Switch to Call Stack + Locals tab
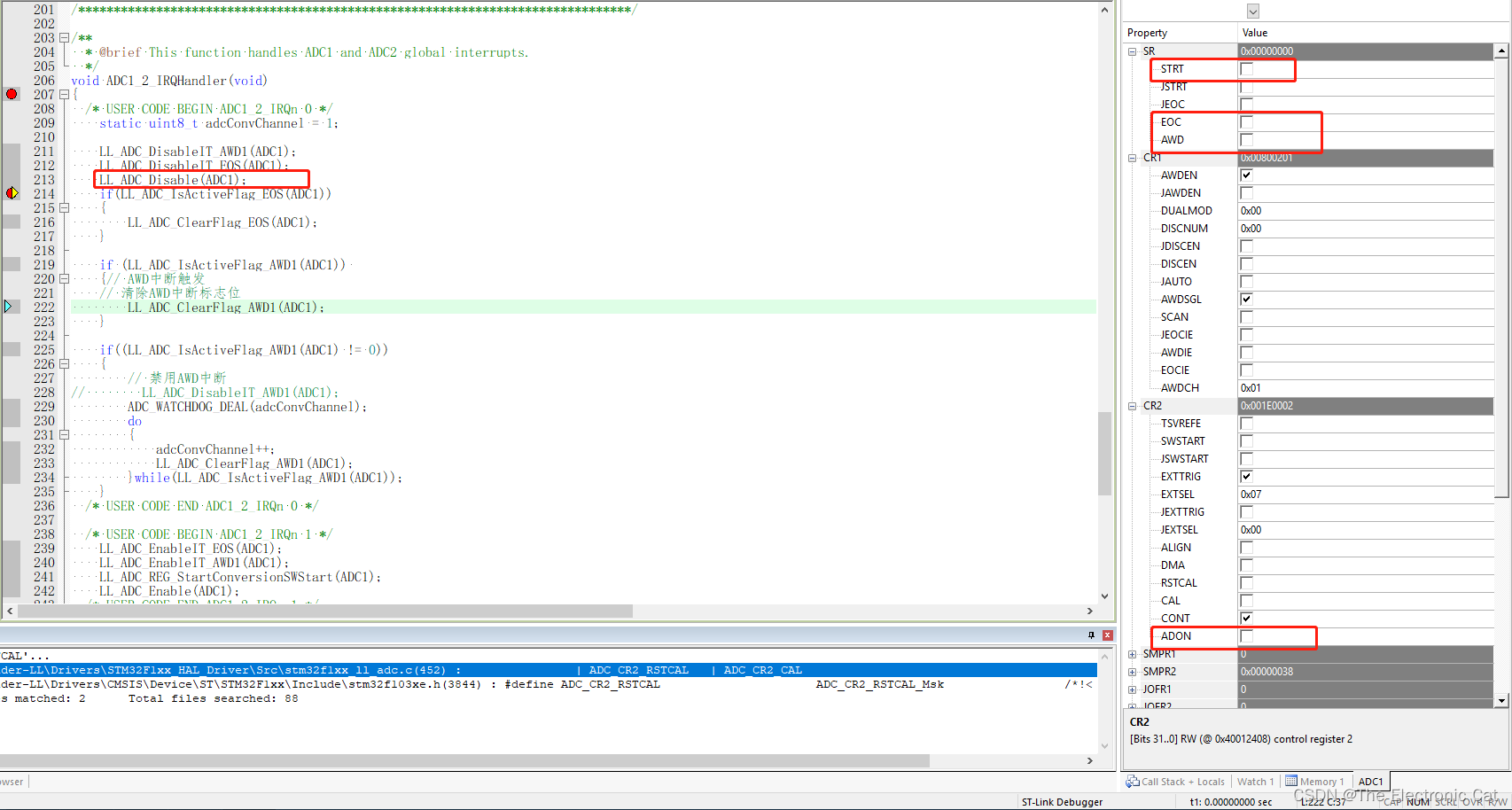Viewport: 1512px width, 810px height. [x=1175, y=782]
